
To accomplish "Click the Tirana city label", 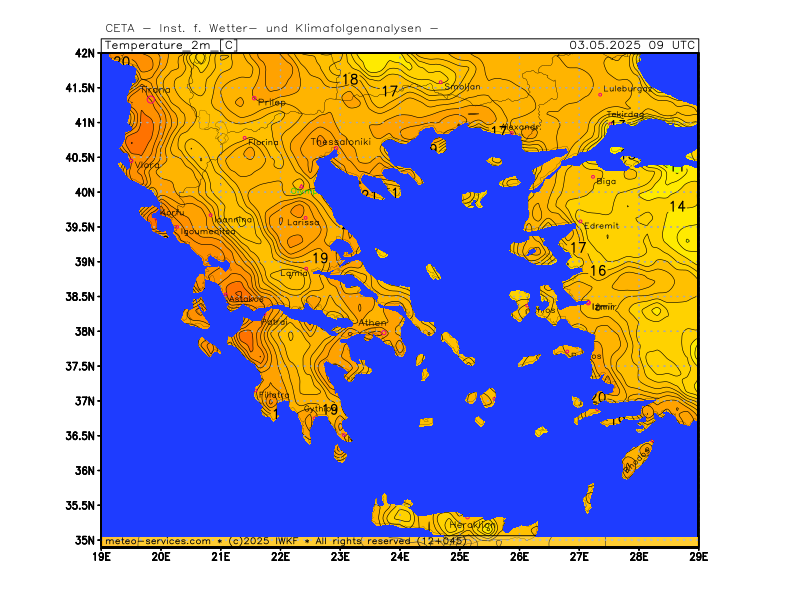I will (156, 90).
